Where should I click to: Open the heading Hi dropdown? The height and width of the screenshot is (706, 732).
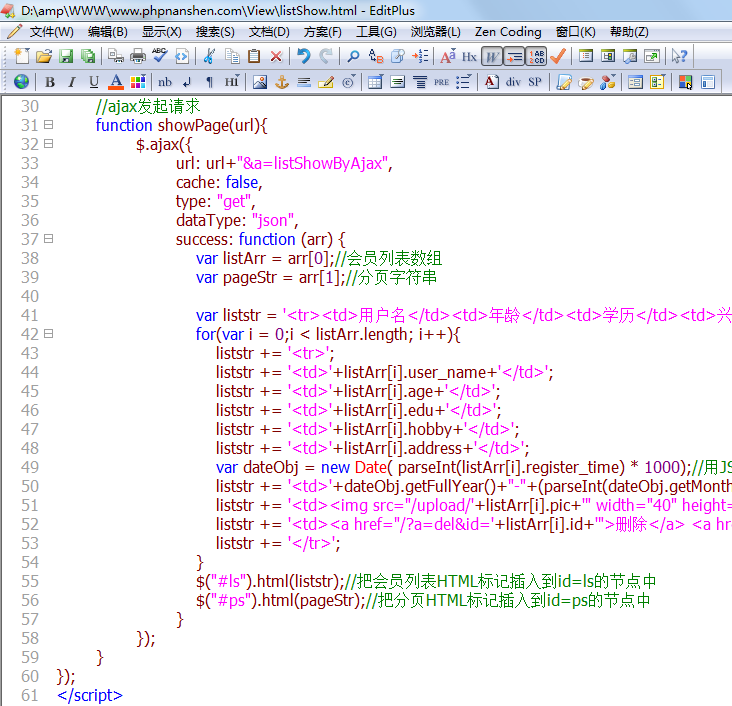pos(232,82)
